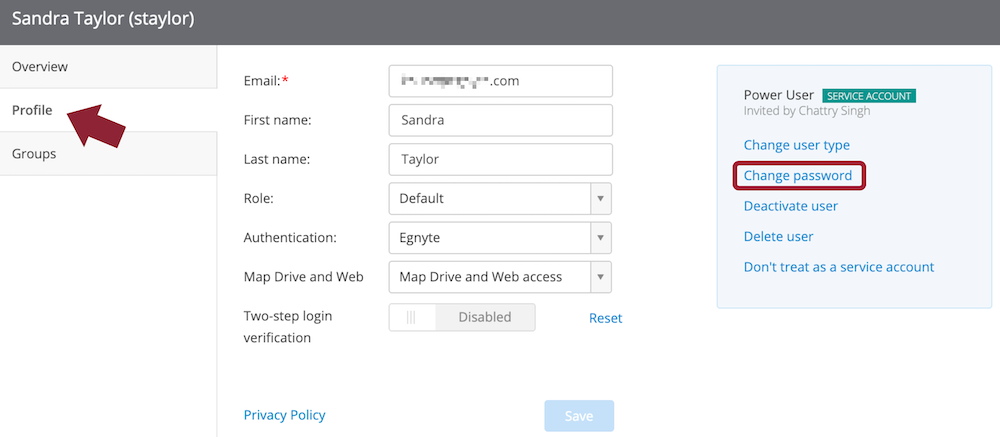Select the Profile tab

coord(32,110)
